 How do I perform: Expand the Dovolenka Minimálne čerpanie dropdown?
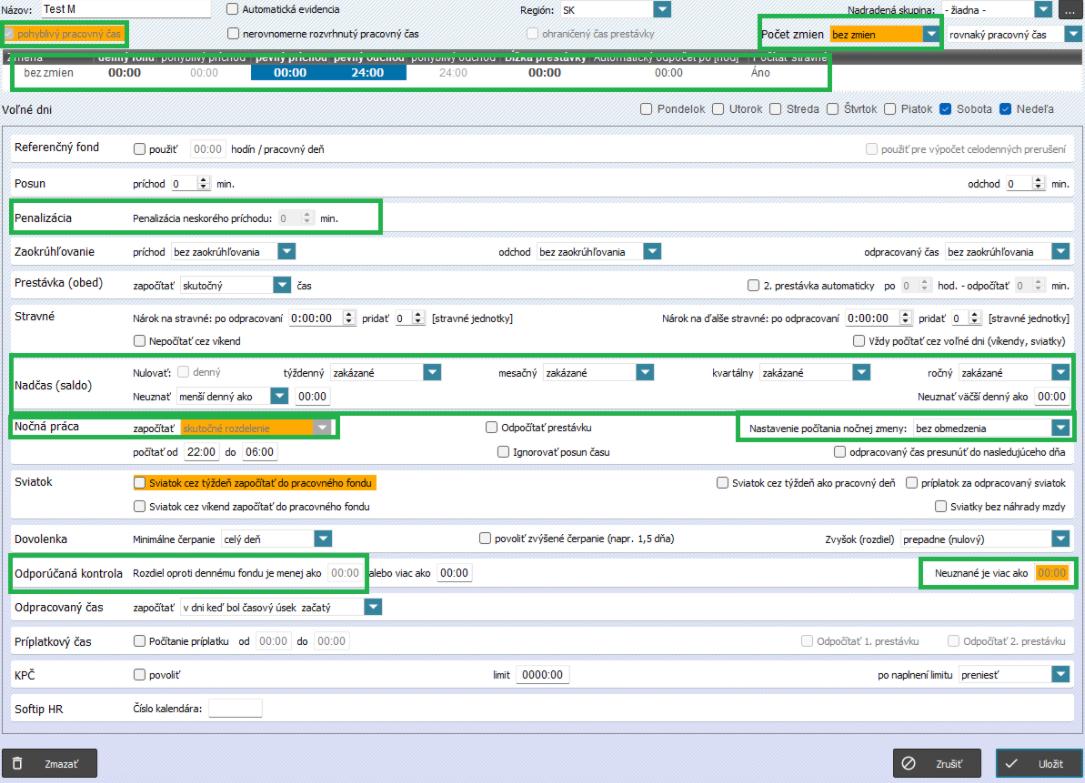pos(322,539)
